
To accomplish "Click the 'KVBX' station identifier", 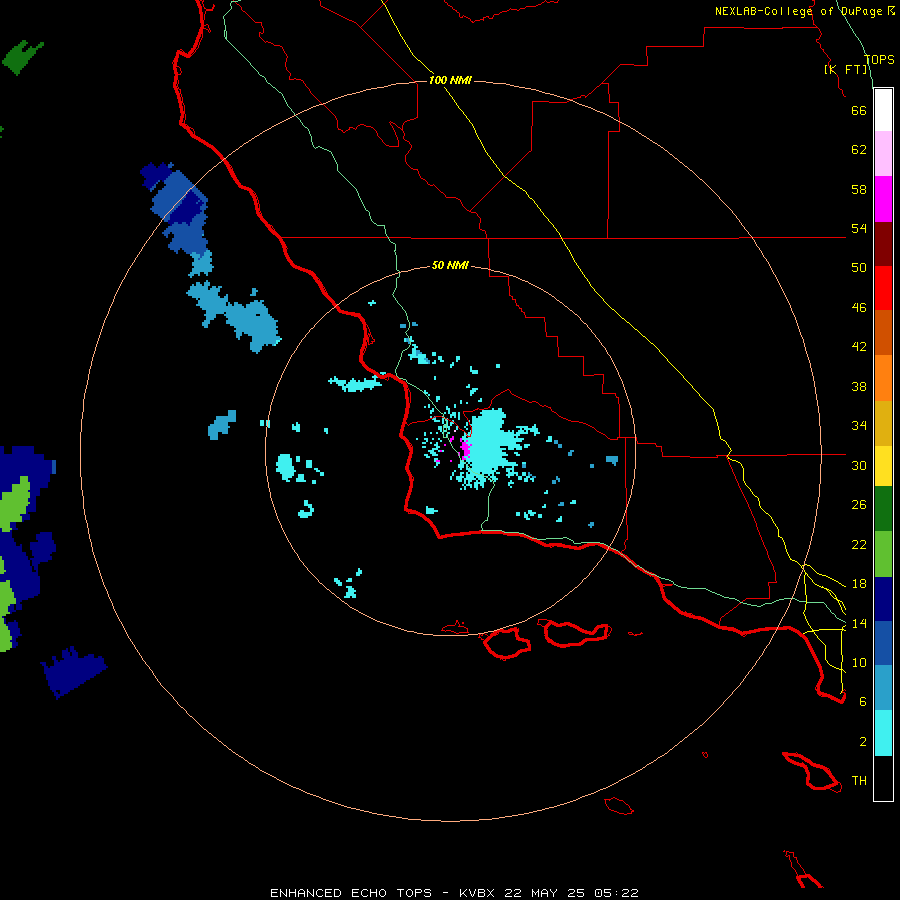I will point(478,893).
